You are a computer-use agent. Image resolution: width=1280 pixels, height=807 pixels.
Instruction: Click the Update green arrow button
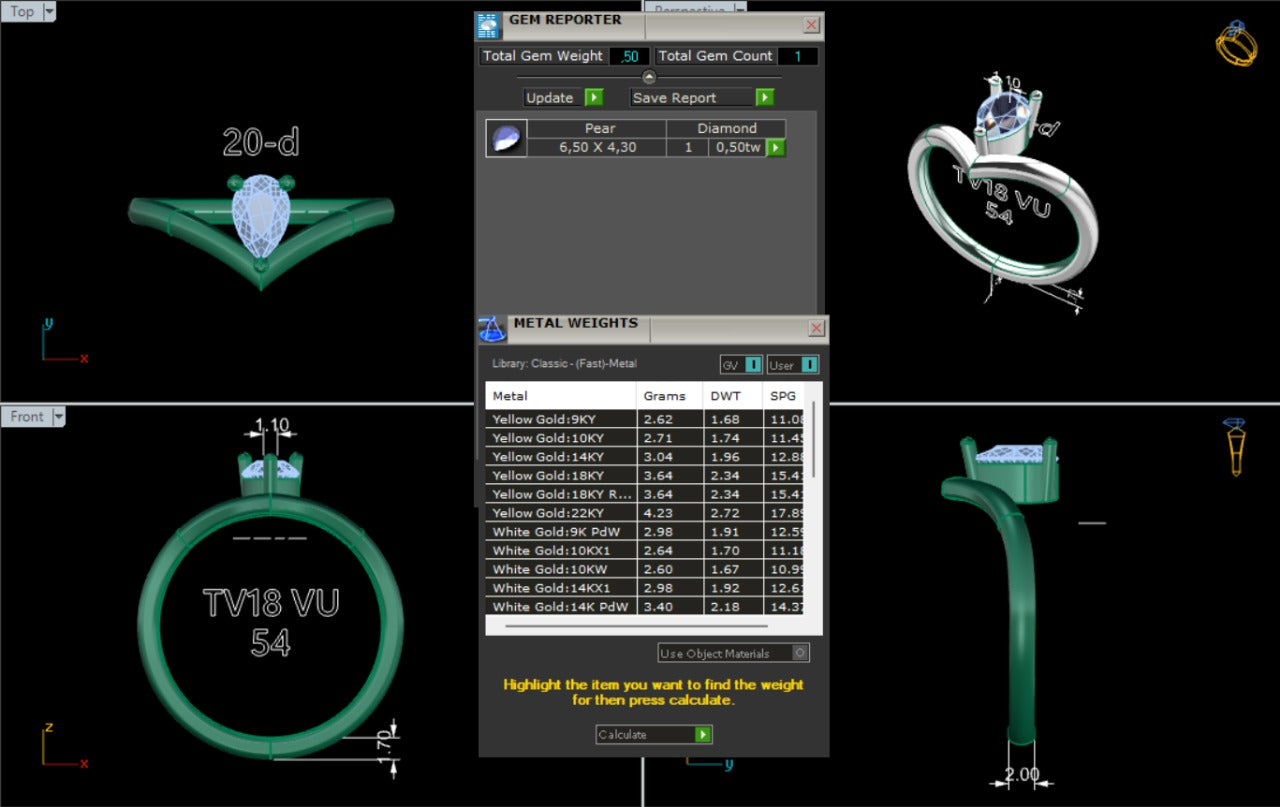(x=594, y=97)
